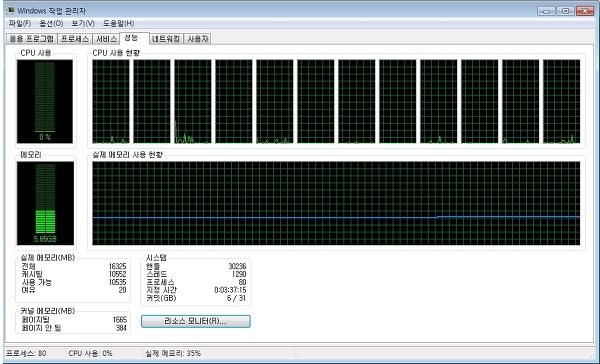
Task: Open the 보기(V) menu
Action: point(83,23)
